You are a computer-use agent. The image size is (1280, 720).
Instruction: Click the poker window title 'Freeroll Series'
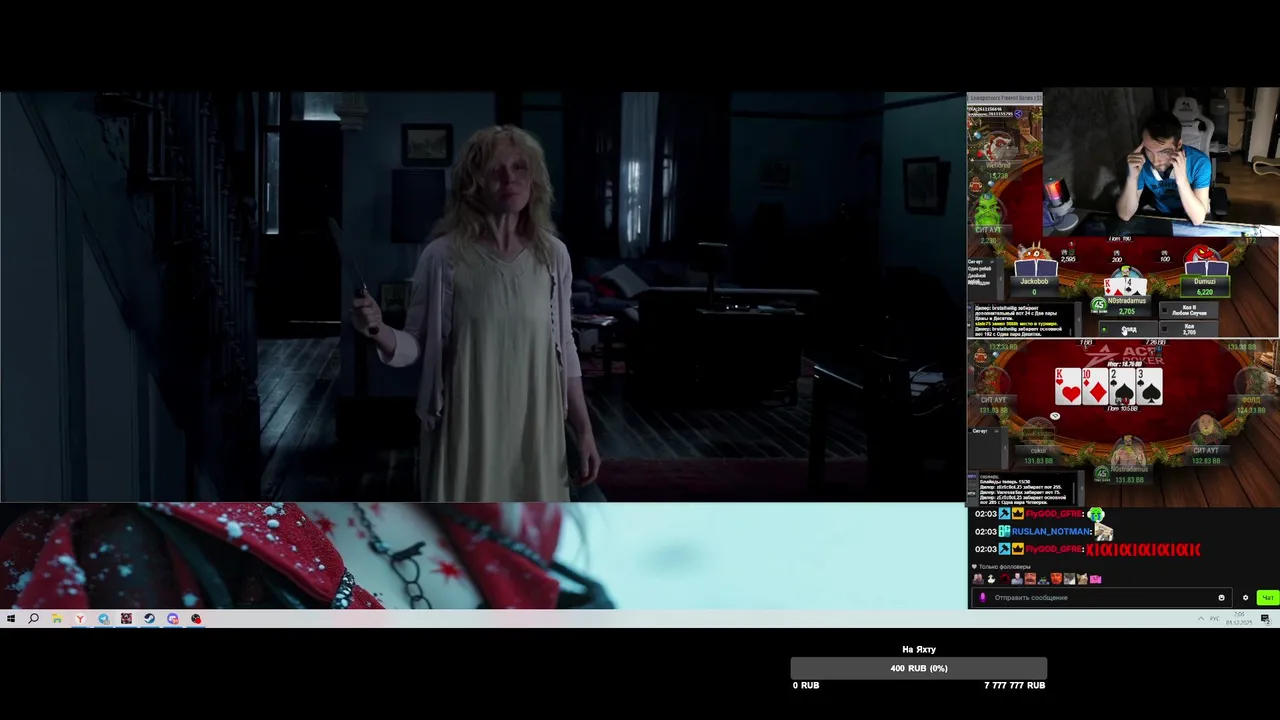1005,98
